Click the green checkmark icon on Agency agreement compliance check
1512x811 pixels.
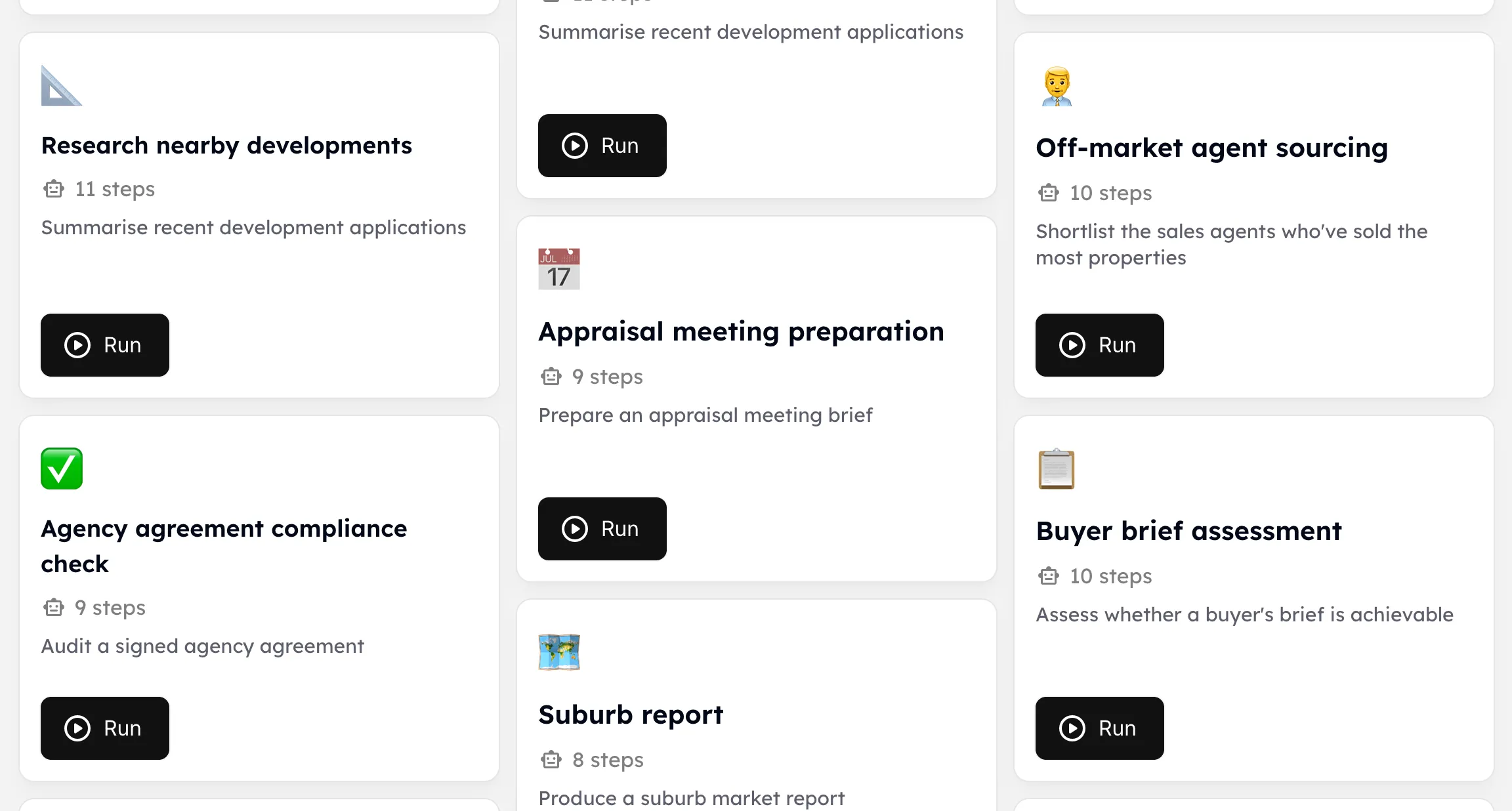[x=62, y=468]
